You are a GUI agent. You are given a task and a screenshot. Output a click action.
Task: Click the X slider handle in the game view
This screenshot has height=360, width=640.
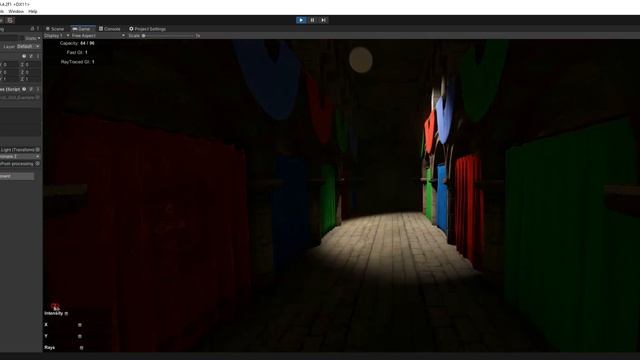[x=80, y=325]
